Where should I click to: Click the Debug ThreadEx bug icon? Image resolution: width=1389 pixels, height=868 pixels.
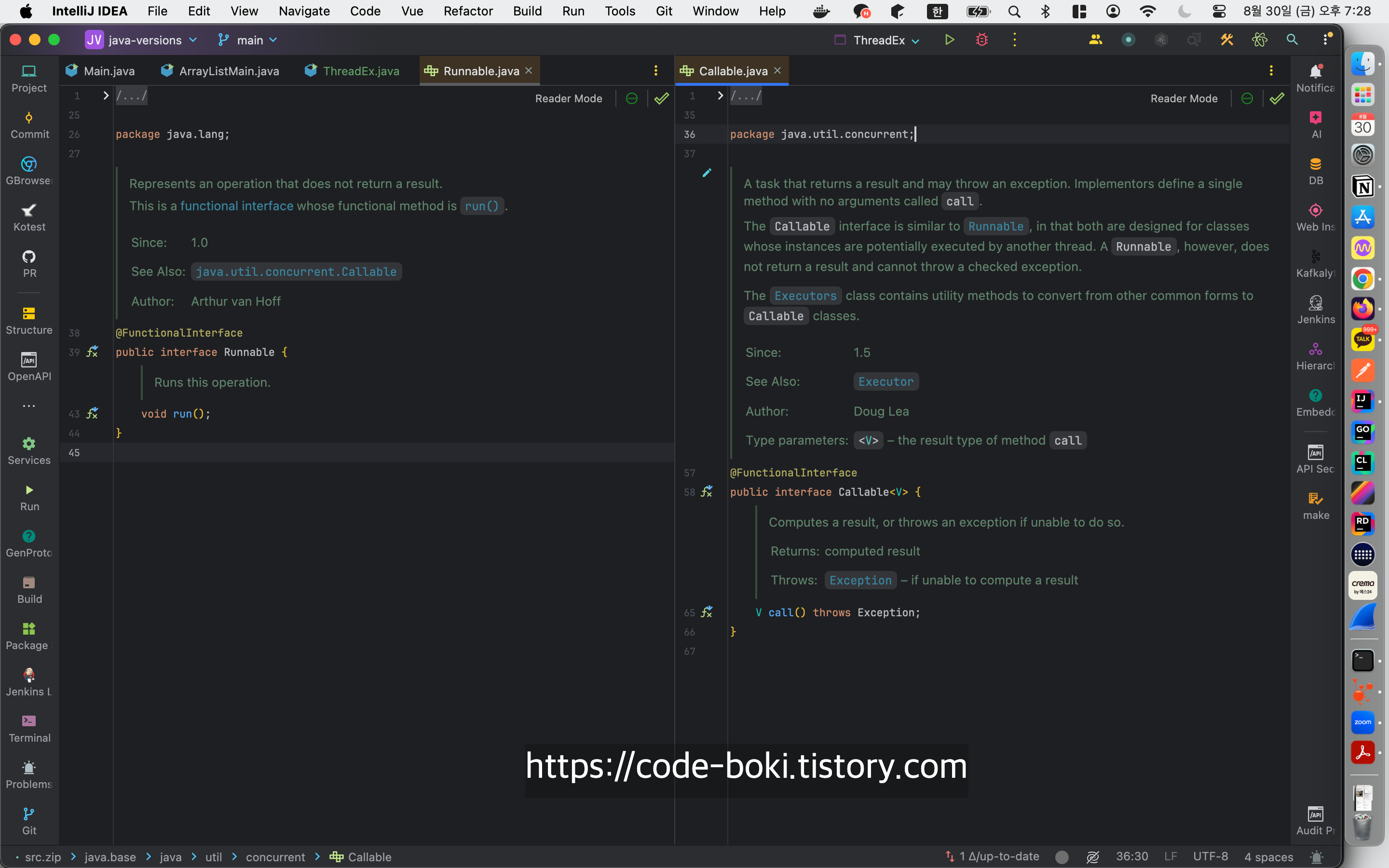pos(981,40)
